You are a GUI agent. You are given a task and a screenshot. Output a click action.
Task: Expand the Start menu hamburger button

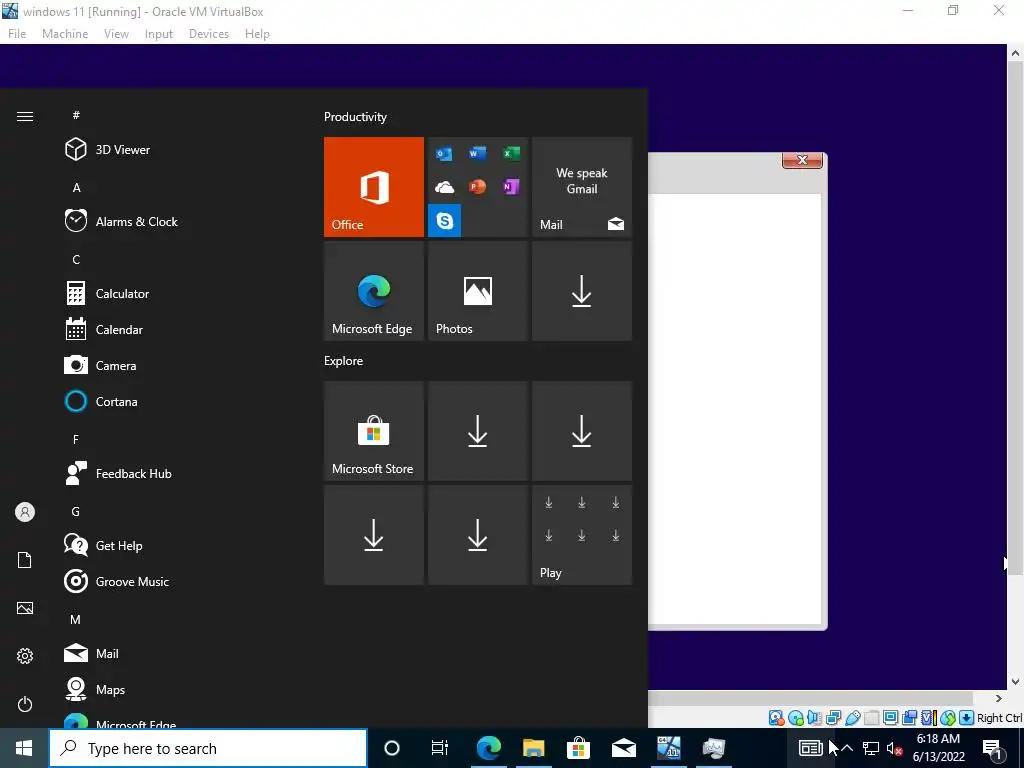tap(25, 116)
